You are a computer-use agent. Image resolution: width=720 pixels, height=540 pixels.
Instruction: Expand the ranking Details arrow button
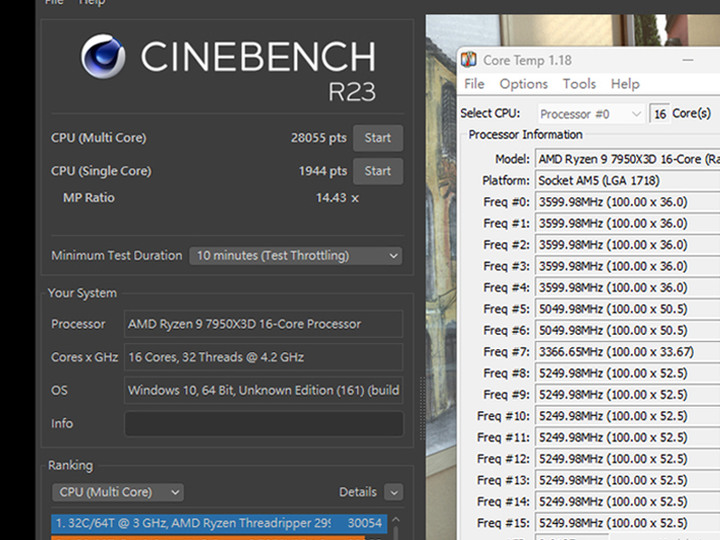pyautogui.click(x=394, y=492)
